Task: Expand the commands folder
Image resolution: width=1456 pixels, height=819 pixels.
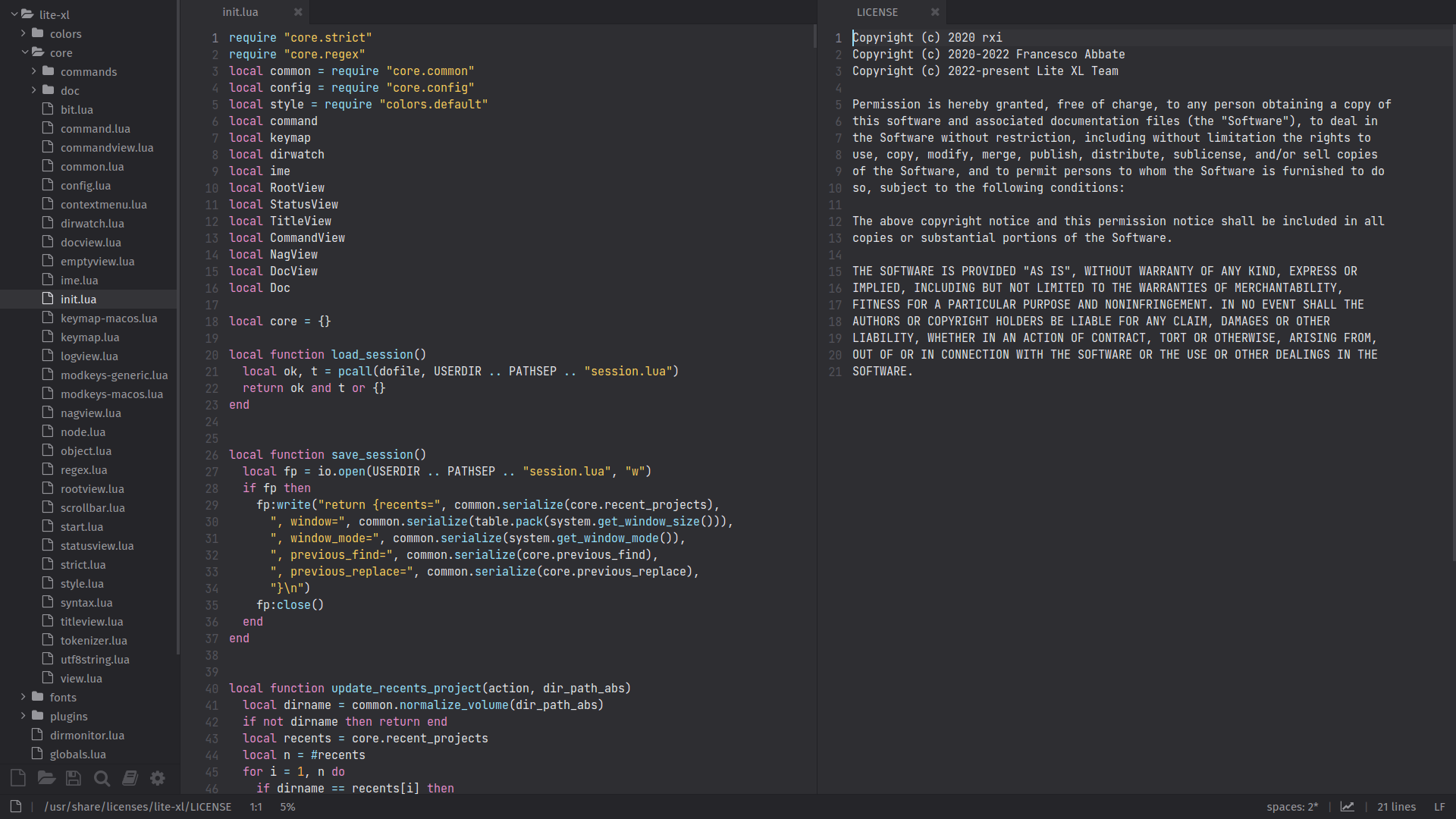Action: pos(34,71)
